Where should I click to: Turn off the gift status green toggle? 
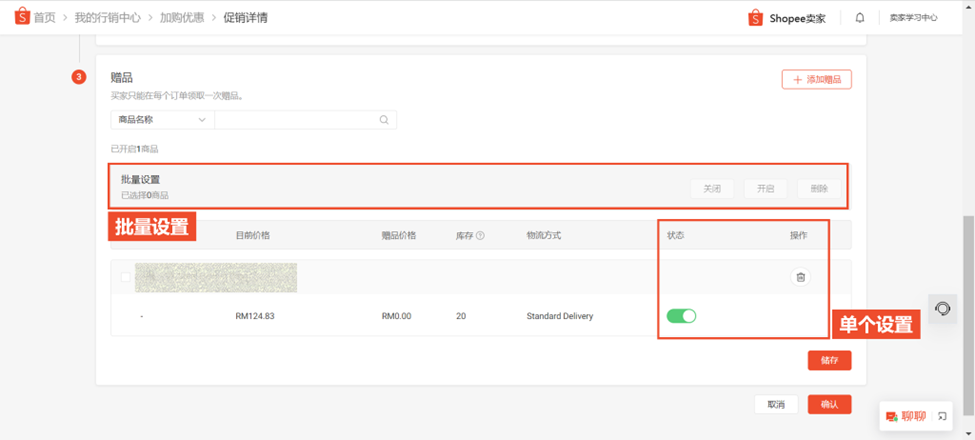pos(682,316)
